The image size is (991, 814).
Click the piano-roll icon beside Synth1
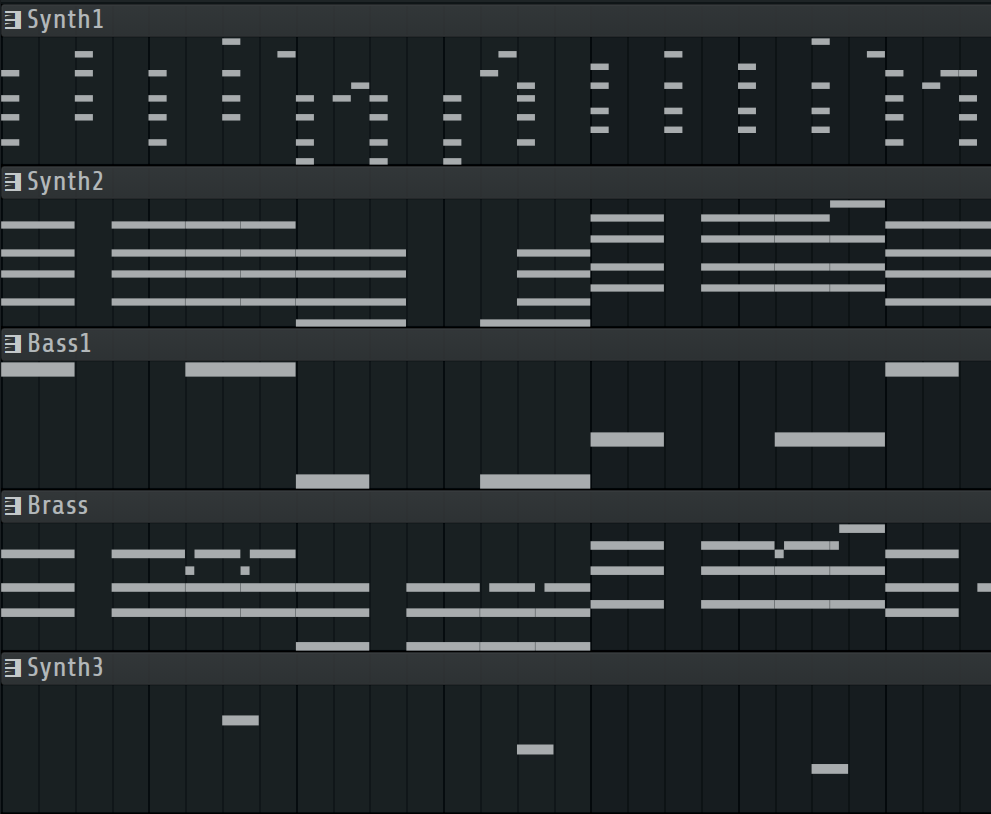13,20
